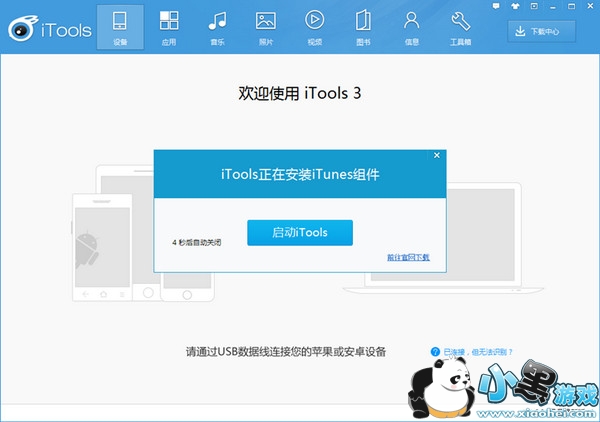This screenshot has height=422, width=600.
Task: Close the iTunes component install dialog
Action: (x=437, y=155)
